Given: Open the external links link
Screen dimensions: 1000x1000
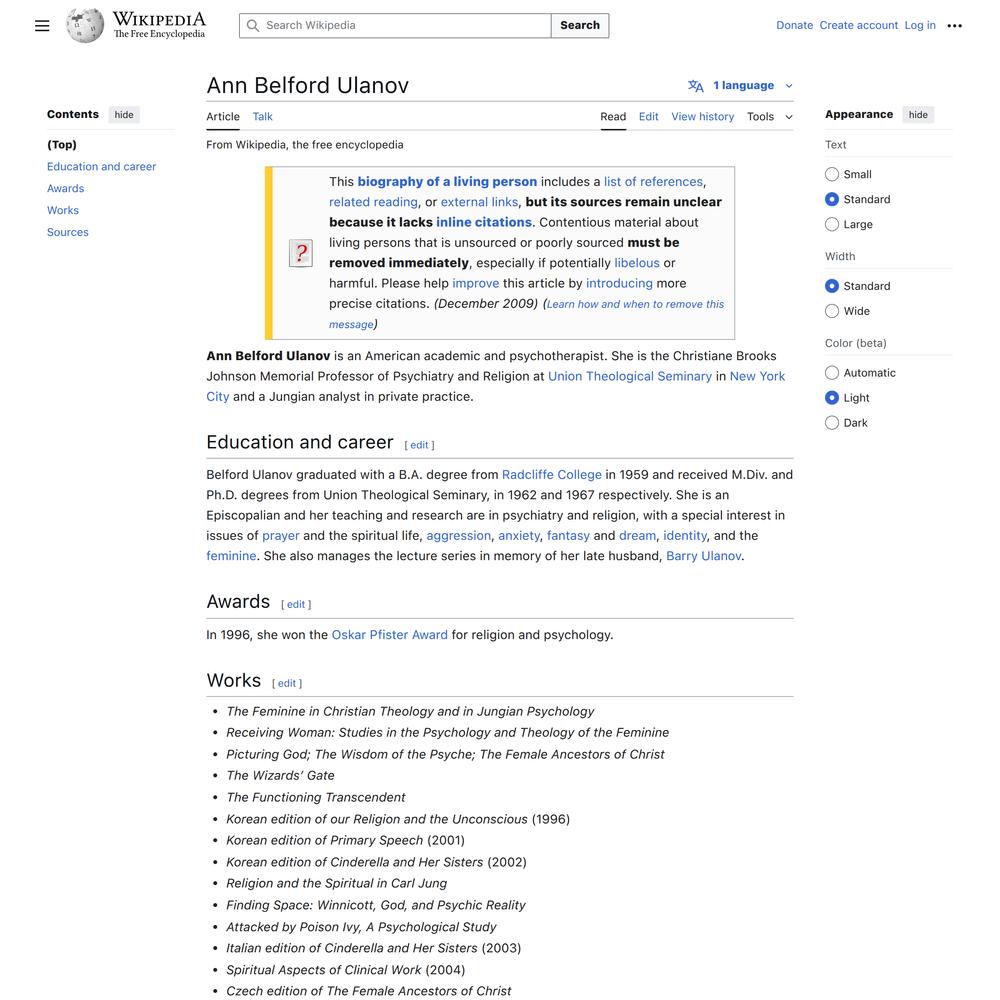Looking at the screenshot, I should tap(479, 202).
